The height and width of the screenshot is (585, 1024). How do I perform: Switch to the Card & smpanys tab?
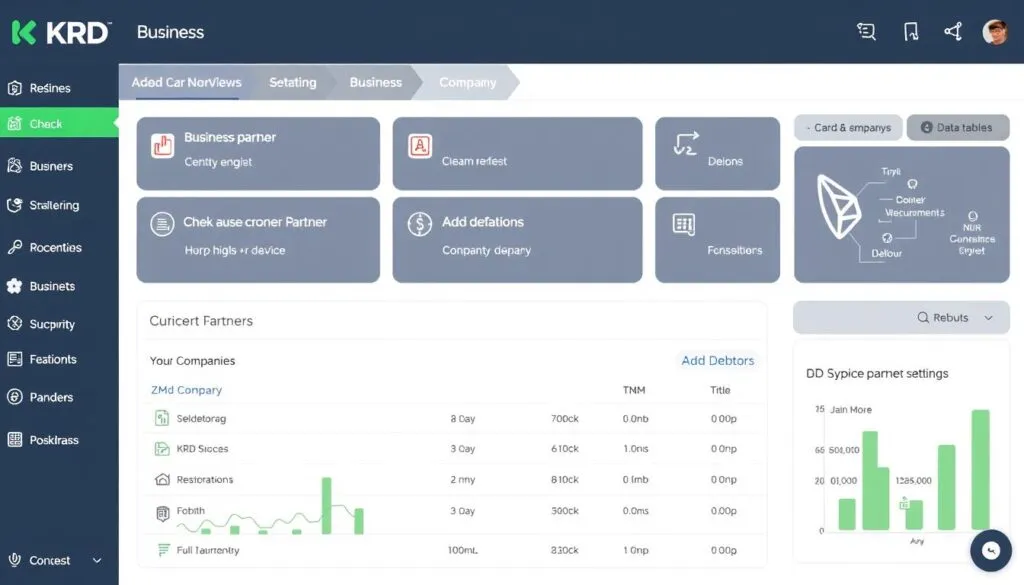tap(848, 128)
